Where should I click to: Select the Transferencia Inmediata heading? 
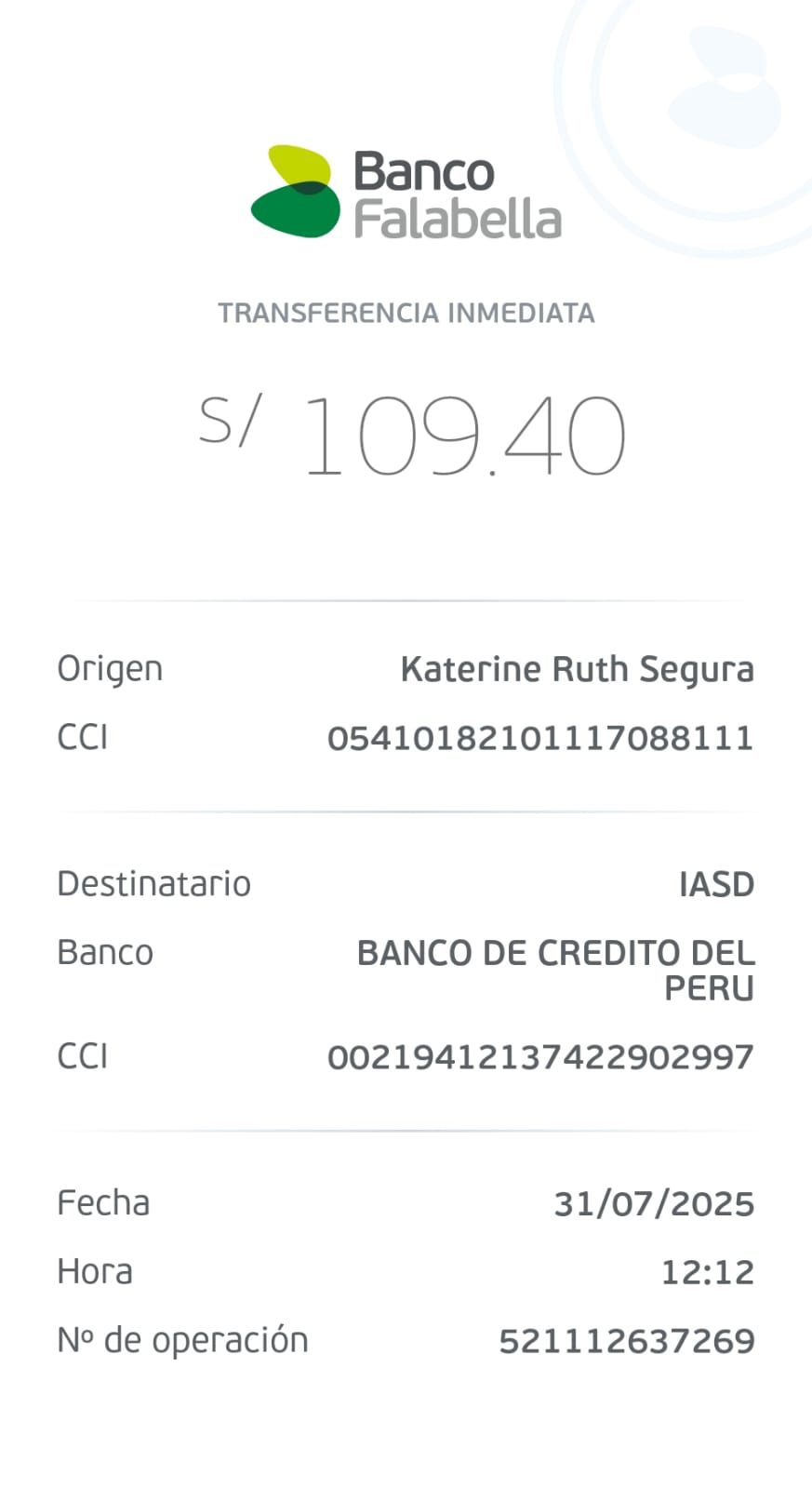406,313
